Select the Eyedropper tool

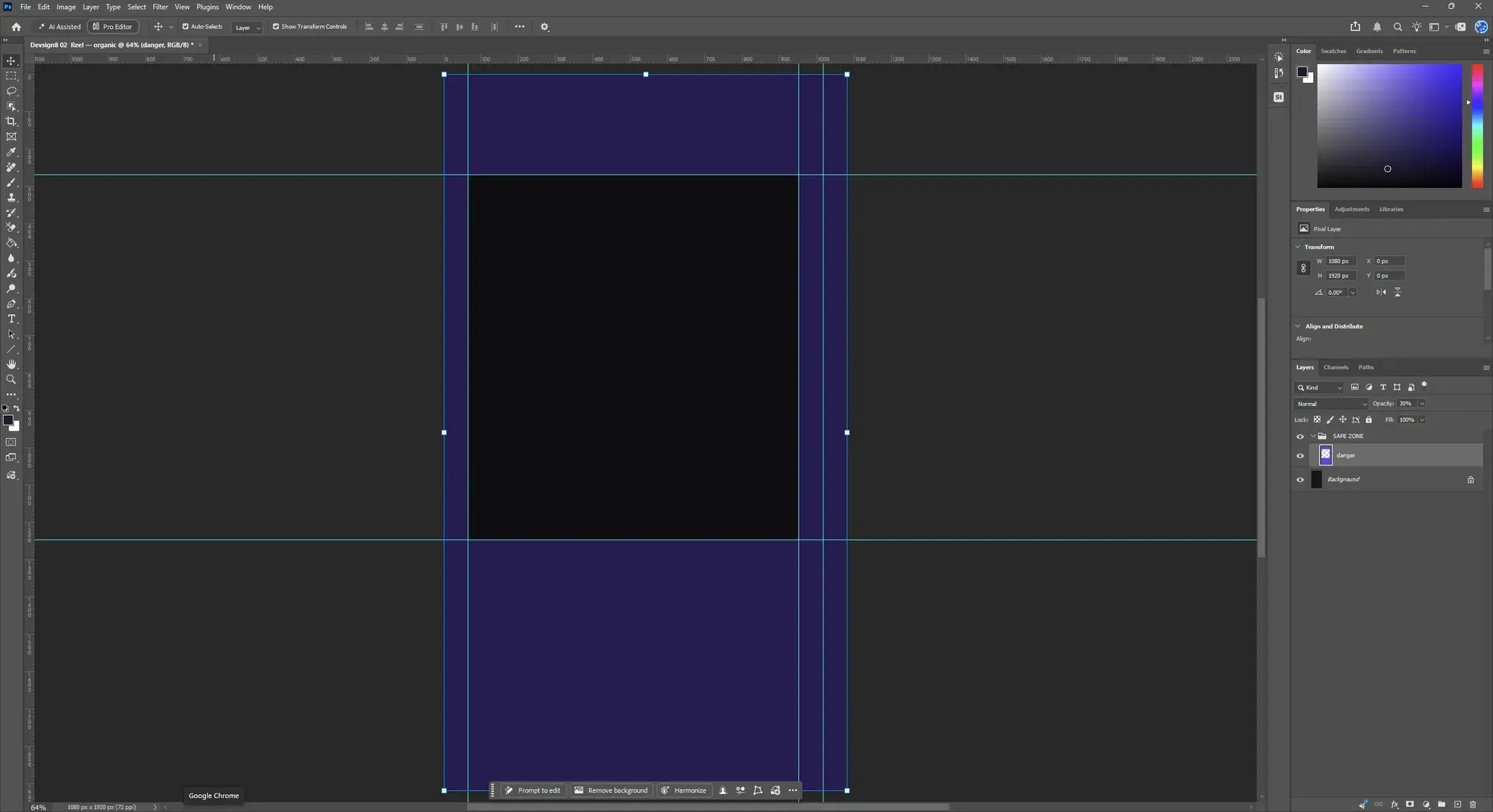point(11,152)
